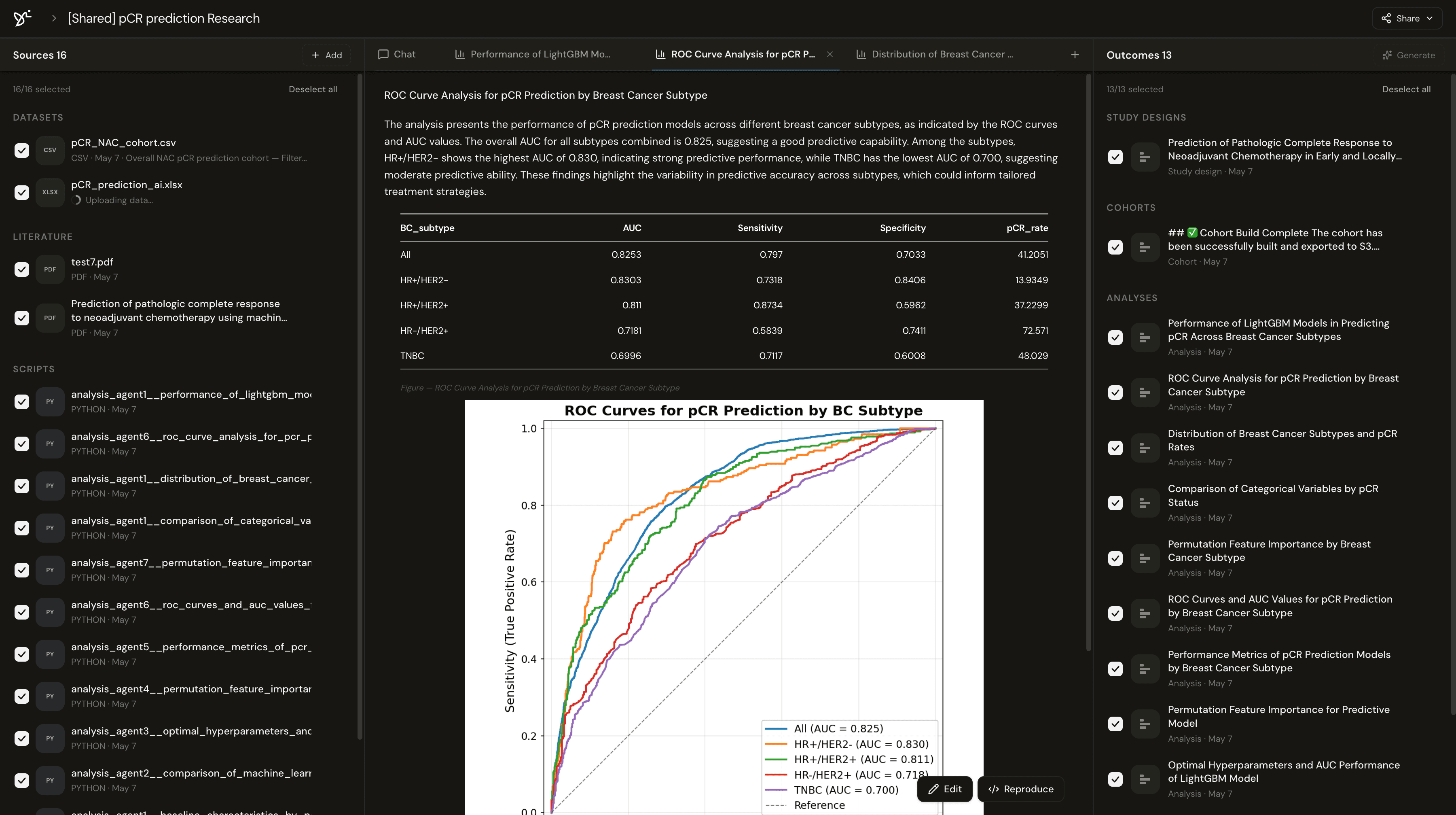
Task: Open analysis_agent4__permutation_feature_importance script
Action: click(191, 696)
